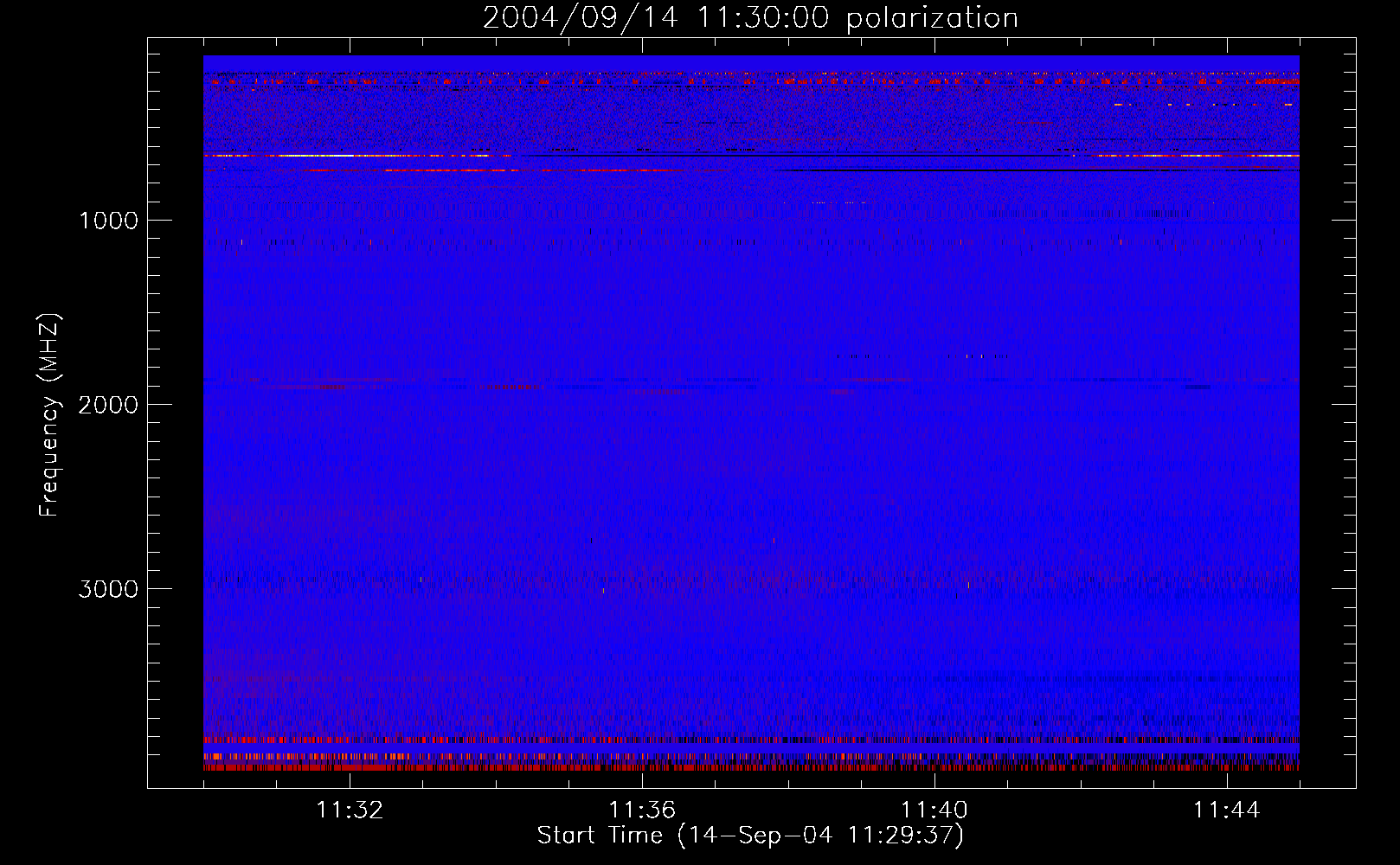Click the 3000 frequency tick label
The height and width of the screenshot is (865, 1400).
click(108, 589)
